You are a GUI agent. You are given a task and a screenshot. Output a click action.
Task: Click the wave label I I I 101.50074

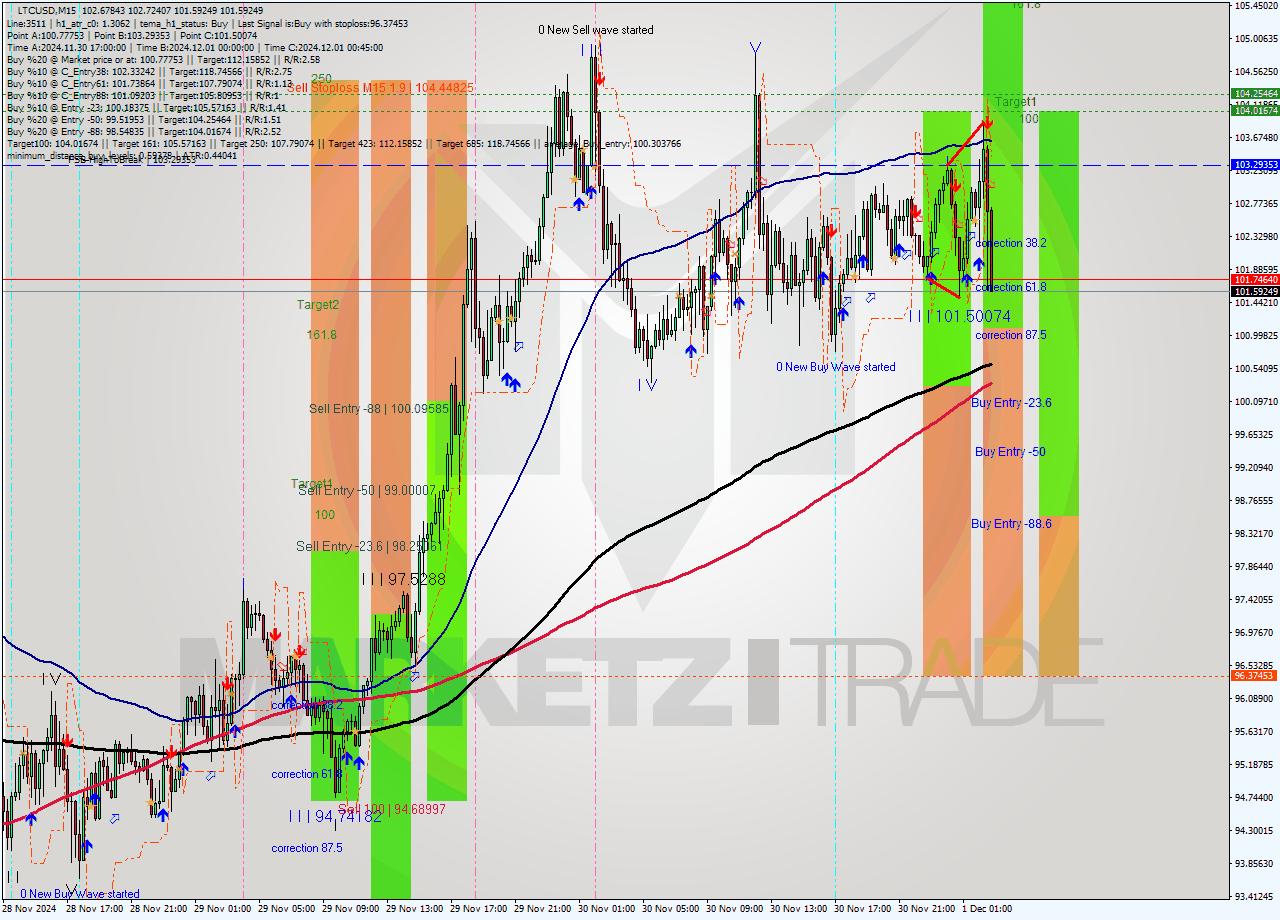(x=959, y=316)
